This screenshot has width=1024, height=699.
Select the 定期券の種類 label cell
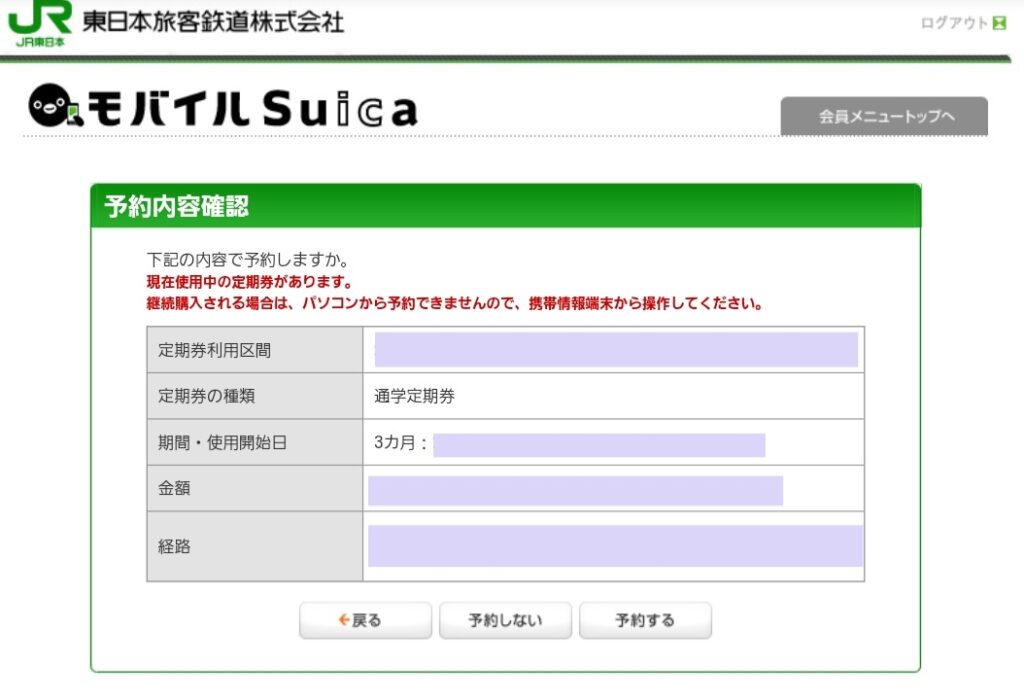pyautogui.click(x=254, y=396)
